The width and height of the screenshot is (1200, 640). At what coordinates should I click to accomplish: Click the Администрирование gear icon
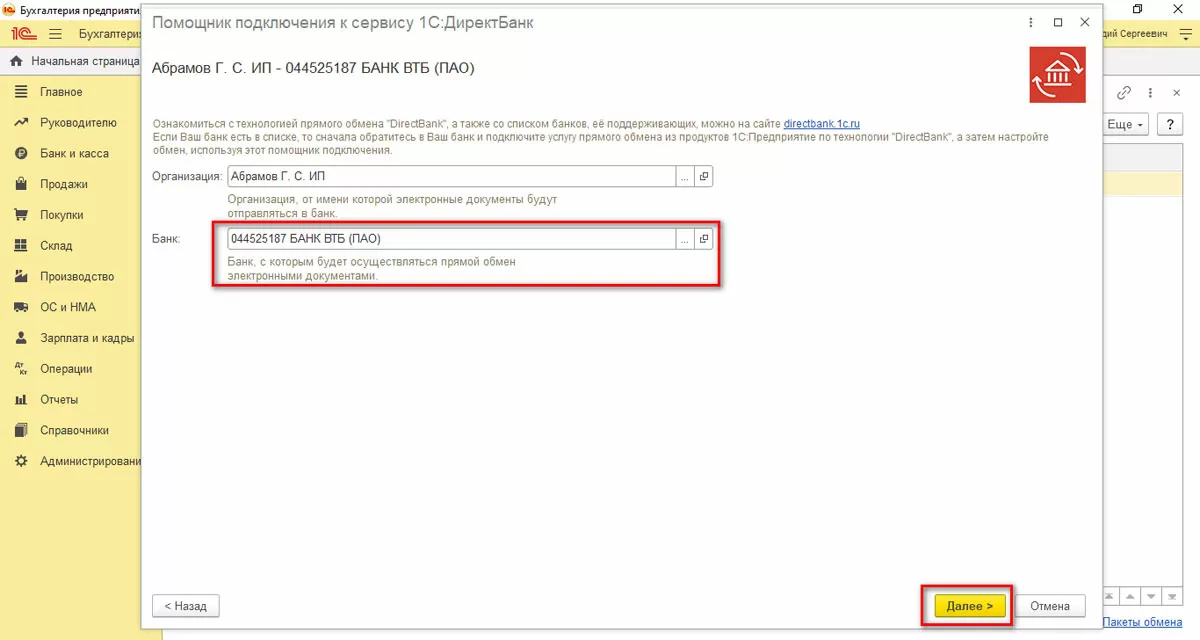[x=20, y=462]
